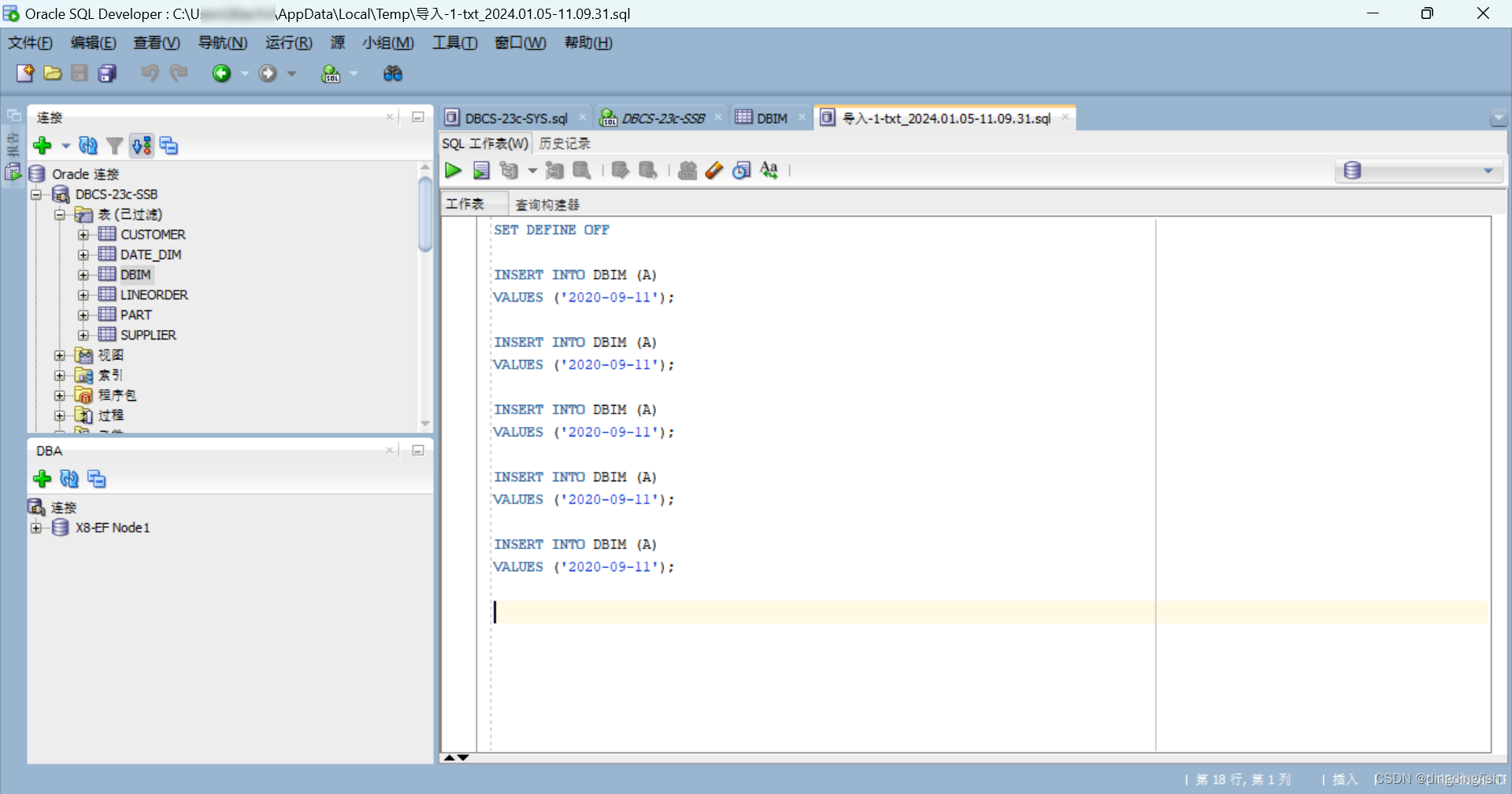Viewport: 1512px width, 794px height.
Task: Click the New file icon in main toolbar
Action: (25, 73)
